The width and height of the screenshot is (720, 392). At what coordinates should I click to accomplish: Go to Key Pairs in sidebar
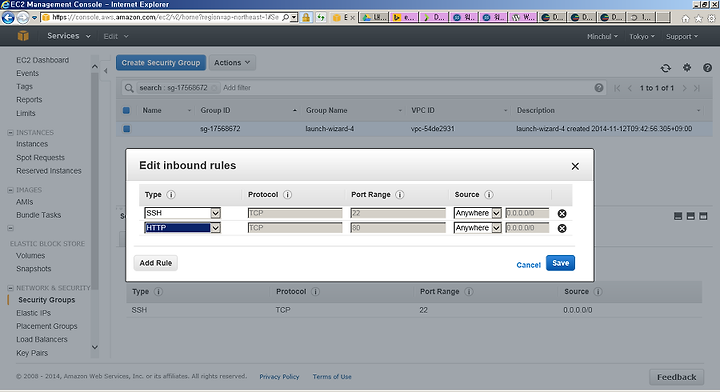point(32,353)
